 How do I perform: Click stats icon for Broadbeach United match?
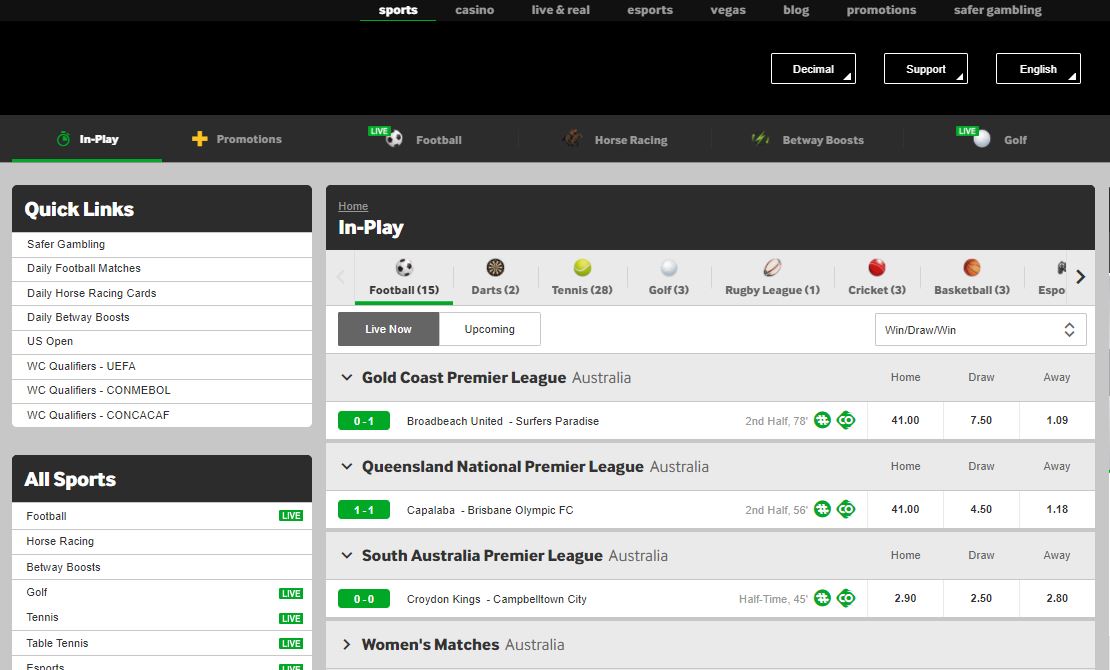[x=822, y=420]
